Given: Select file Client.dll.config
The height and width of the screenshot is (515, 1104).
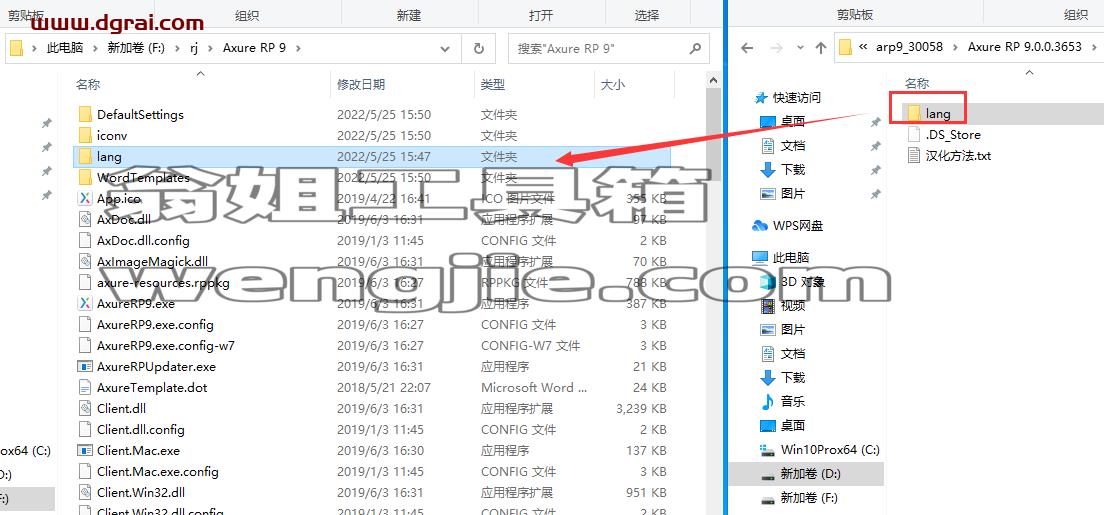Looking at the screenshot, I should pyautogui.click(x=141, y=429).
